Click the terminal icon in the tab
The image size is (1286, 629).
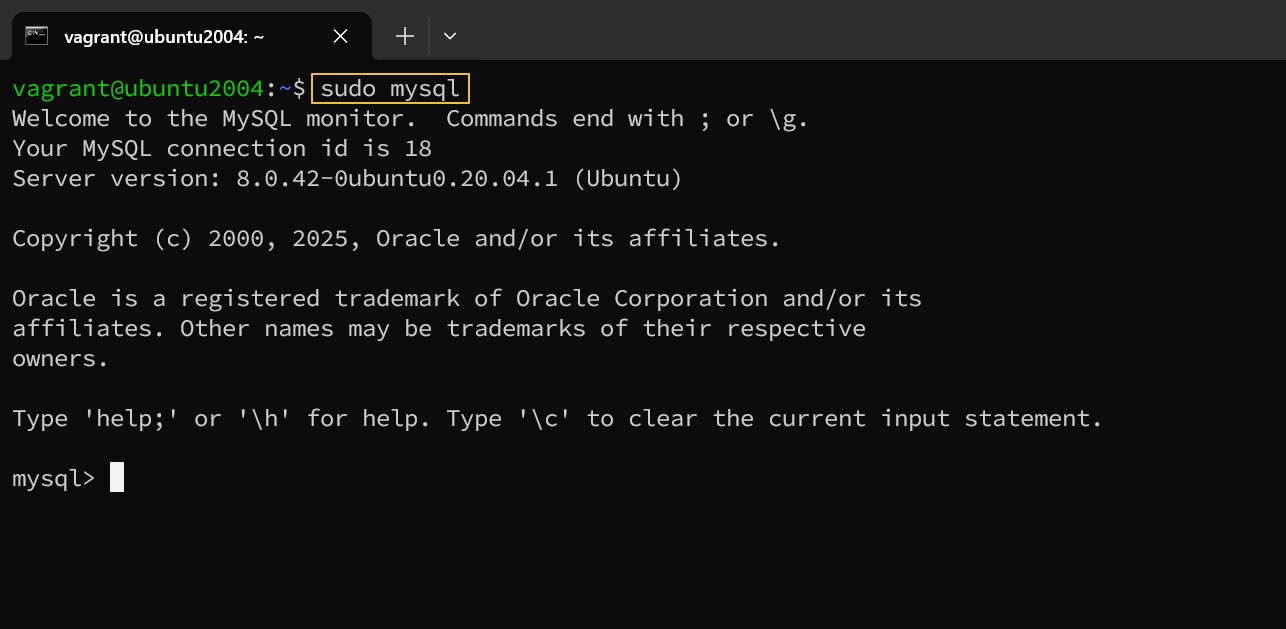(37, 36)
